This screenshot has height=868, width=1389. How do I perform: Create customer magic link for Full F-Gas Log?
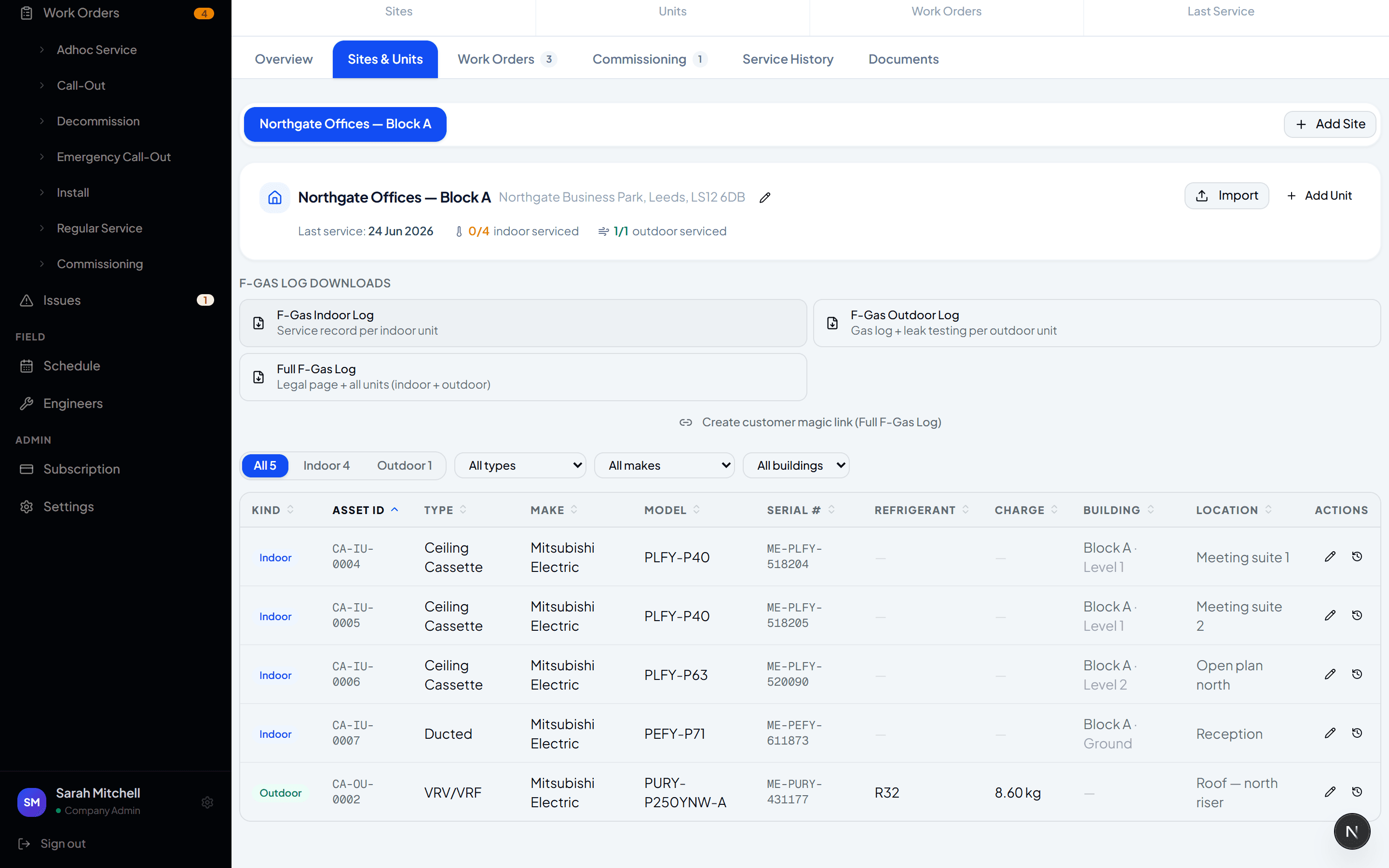click(810, 422)
